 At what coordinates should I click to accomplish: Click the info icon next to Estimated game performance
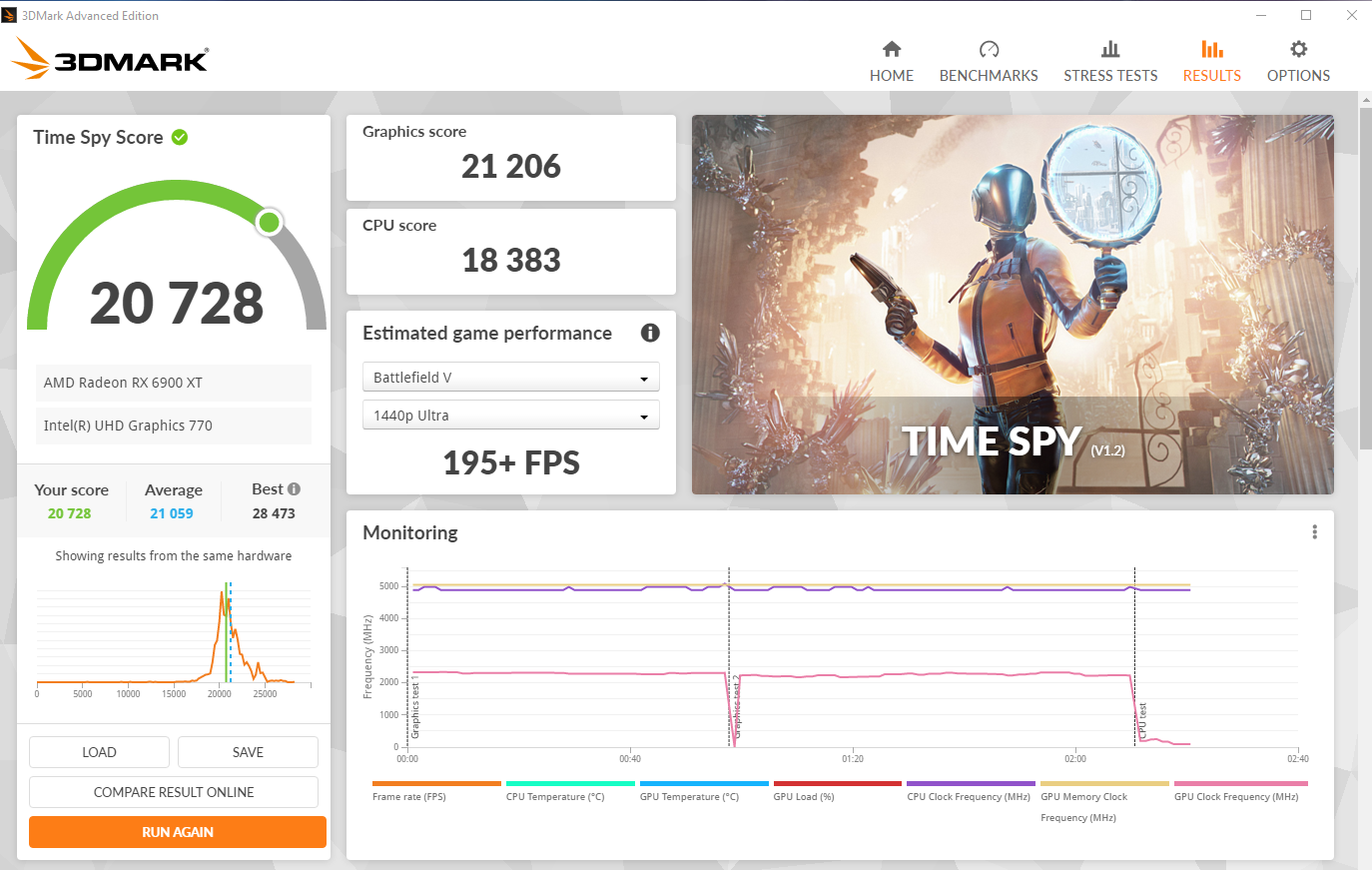tap(650, 333)
